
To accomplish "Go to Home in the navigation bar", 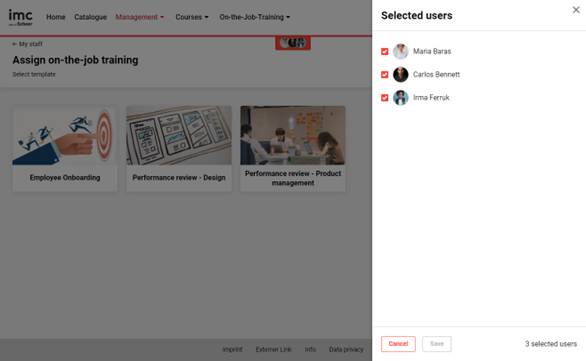I will [56, 17].
